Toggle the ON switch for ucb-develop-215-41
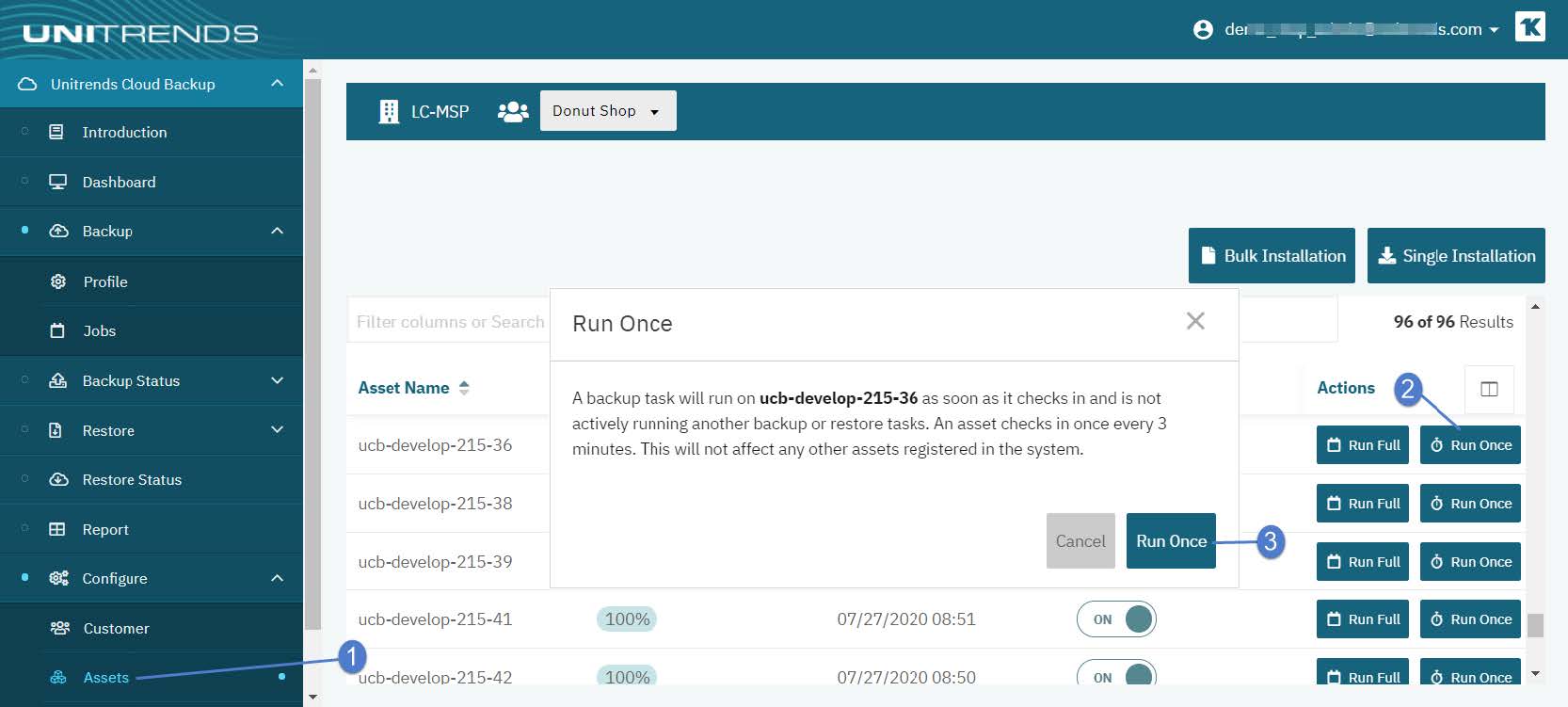The width and height of the screenshot is (1568, 707). (1116, 619)
